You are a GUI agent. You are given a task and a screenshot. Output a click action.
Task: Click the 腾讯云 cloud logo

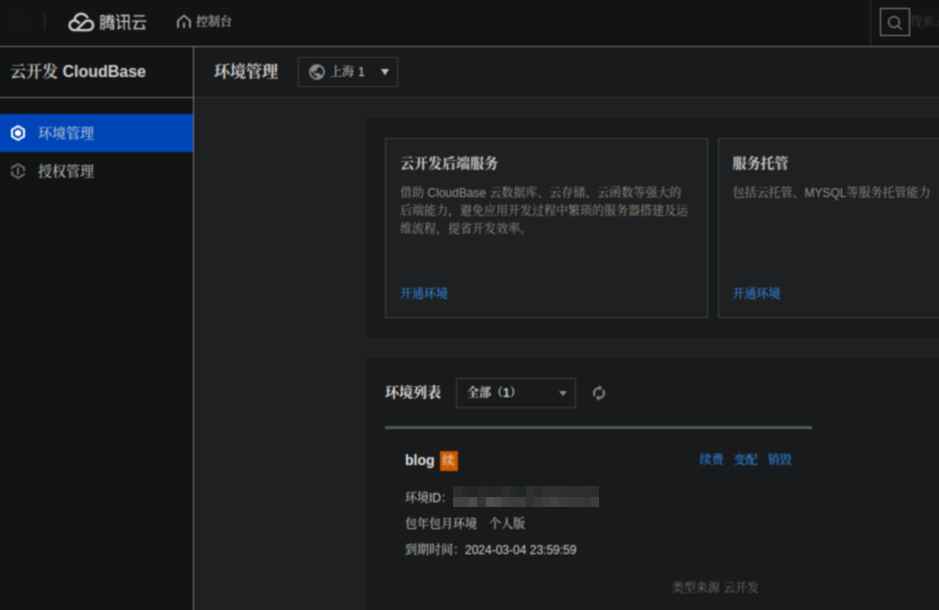pyautogui.click(x=107, y=22)
